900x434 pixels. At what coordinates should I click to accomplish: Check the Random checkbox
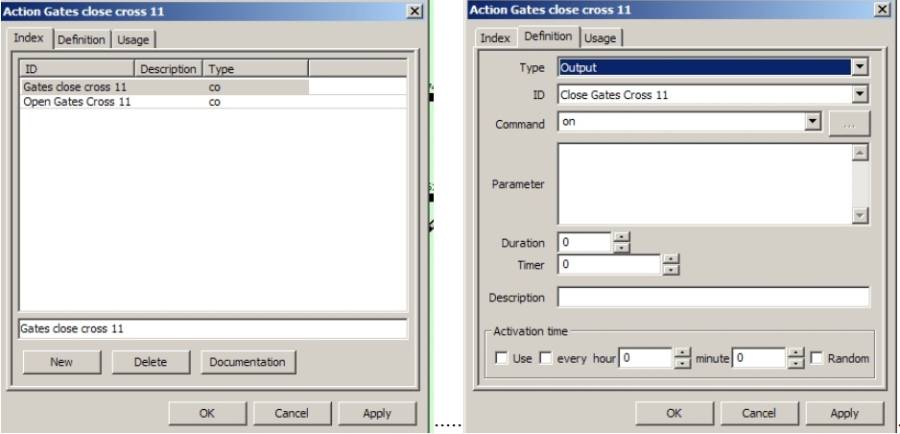pyautogui.click(x=818, y=359)
